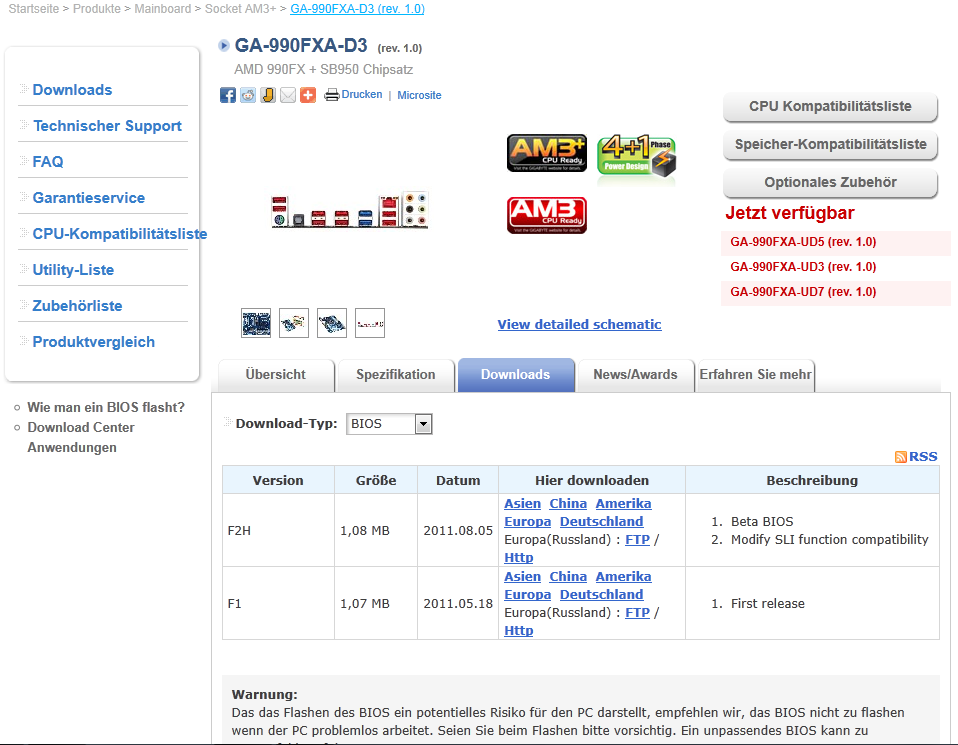Screen dimensions: 958x745
Task: Download F2H BIOS from Asien
Action: click(522, 504)
